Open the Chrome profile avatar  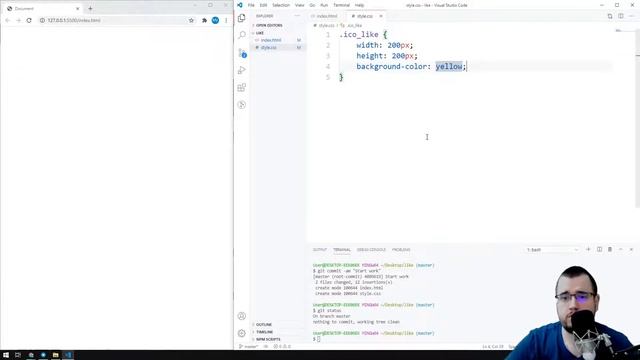point(215,20)
